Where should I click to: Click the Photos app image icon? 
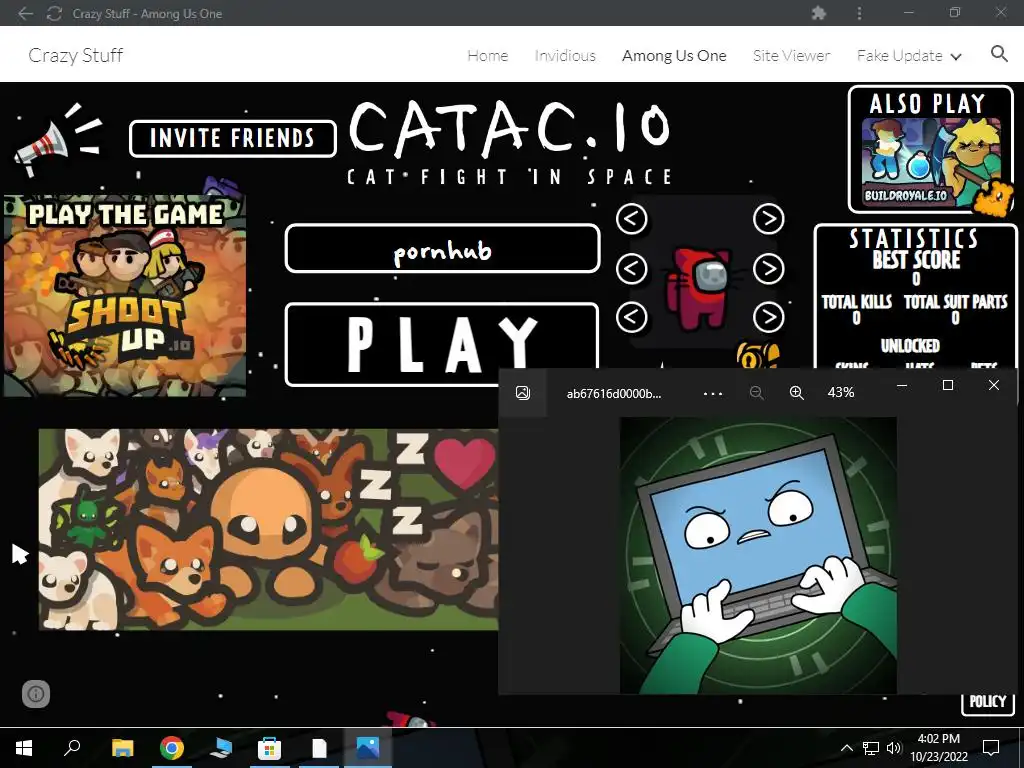click(522, 392)
